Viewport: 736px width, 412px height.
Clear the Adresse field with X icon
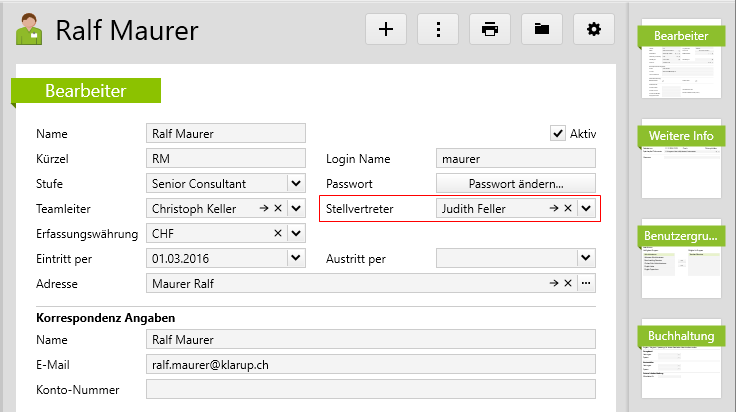pos(568,284)
